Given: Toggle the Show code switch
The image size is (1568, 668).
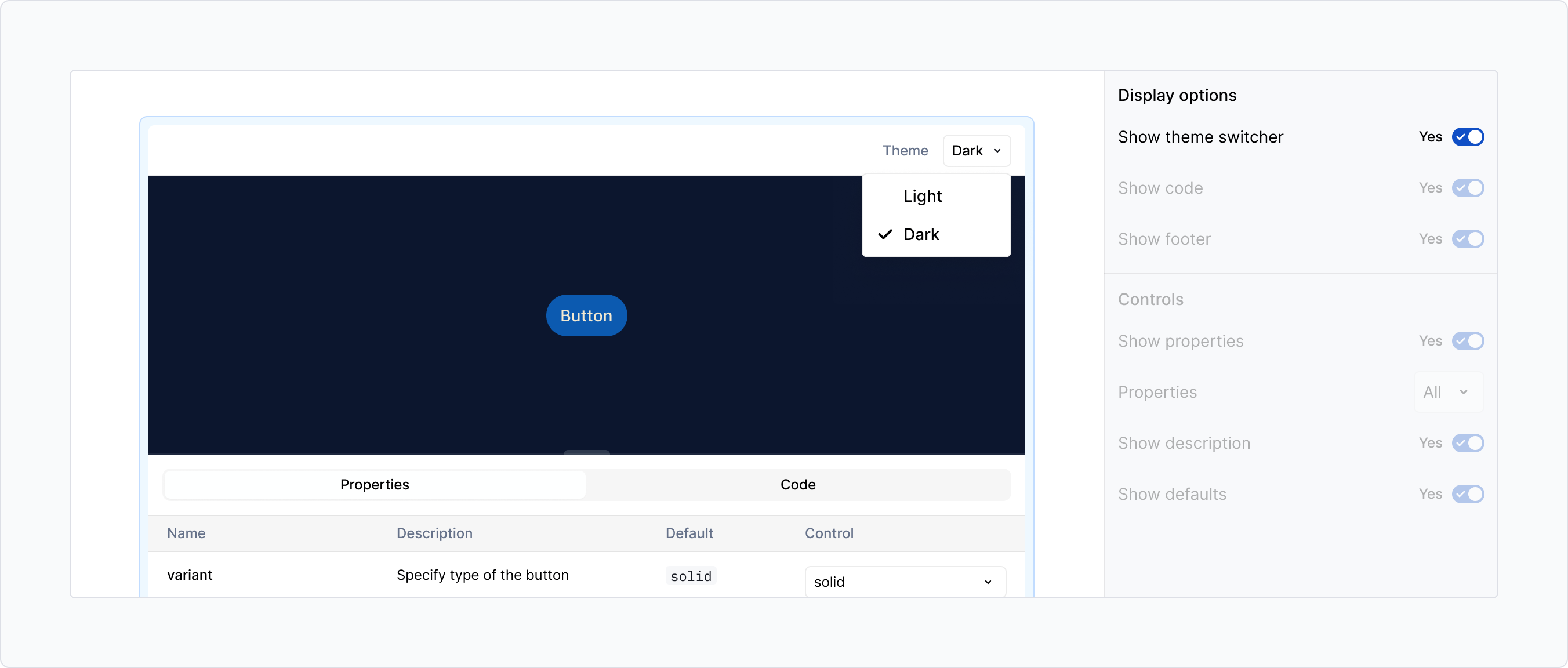Looking at the screenshot, I should point(1468,188).
